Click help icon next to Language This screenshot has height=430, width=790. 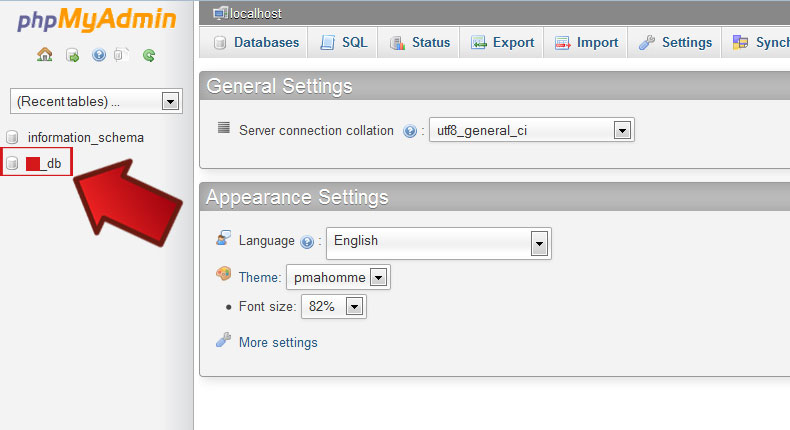pos(308,241)
